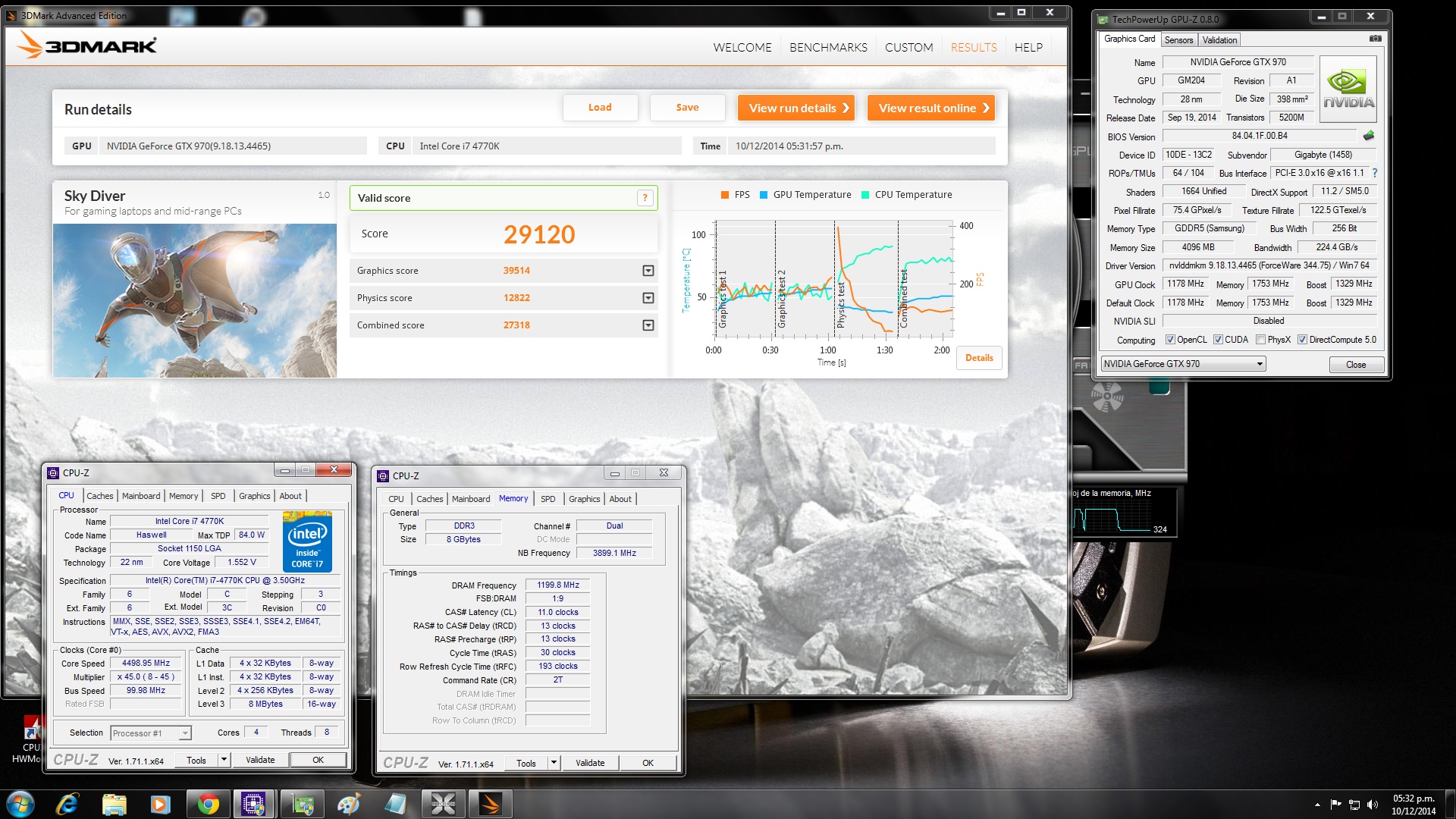Viewport: 1456px width, 819px height.
Task: Open the CUSTOM section
Action: [908, 47]
